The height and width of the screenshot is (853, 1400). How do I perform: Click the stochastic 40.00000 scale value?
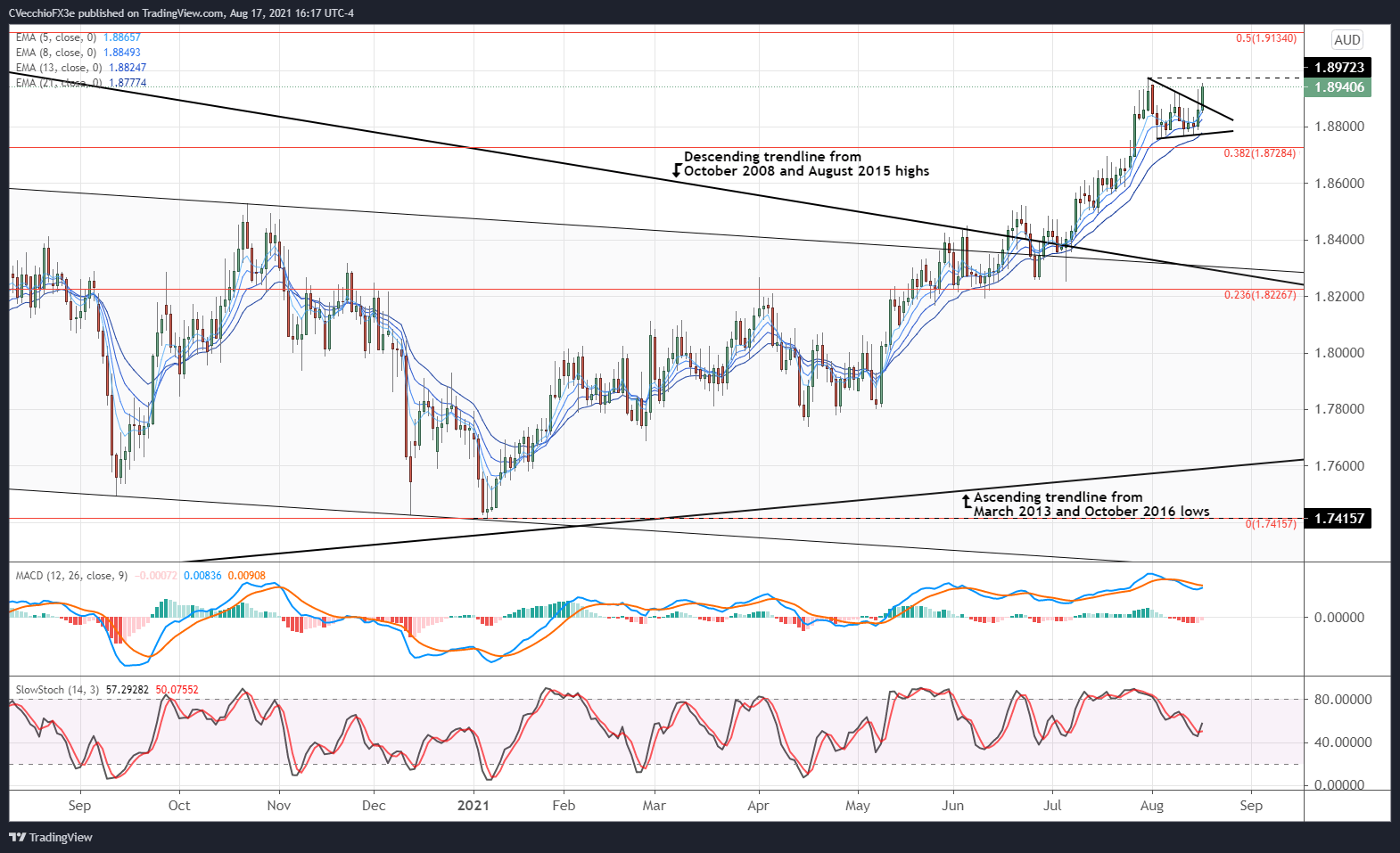click(x=1343, y=742)
